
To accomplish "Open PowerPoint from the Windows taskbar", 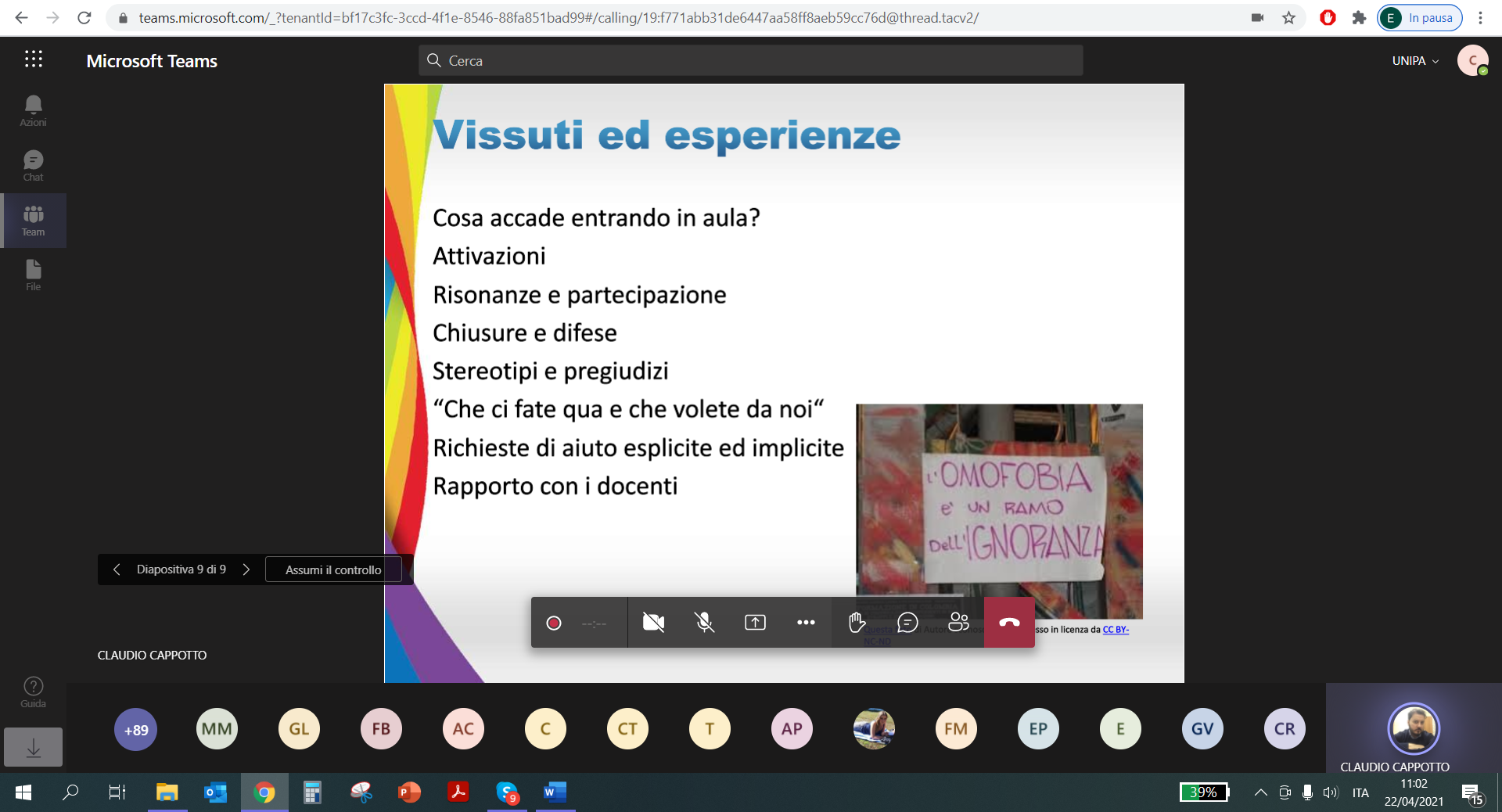I will [x=409, y=792].
